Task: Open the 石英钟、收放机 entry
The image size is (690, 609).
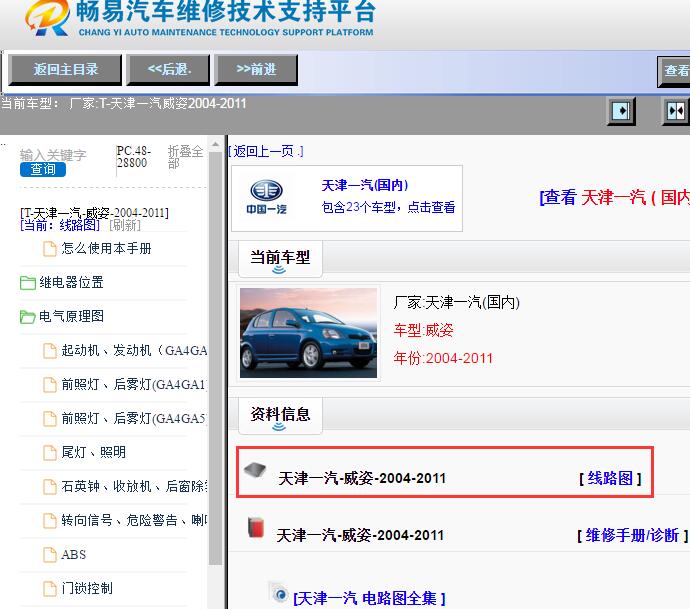Action: point(135,486)
